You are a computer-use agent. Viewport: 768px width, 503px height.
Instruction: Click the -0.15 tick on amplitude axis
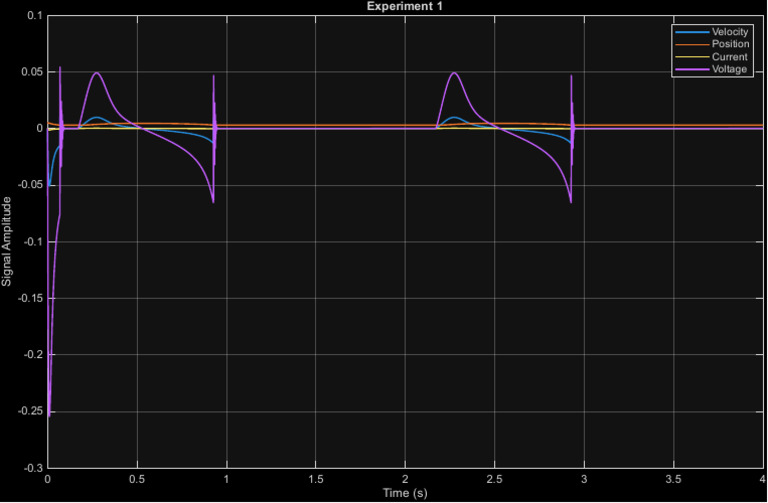[30, 298]
